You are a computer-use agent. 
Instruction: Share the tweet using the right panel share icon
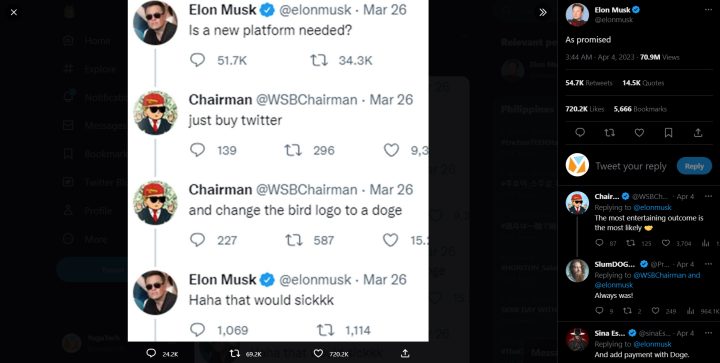[698, 133]
